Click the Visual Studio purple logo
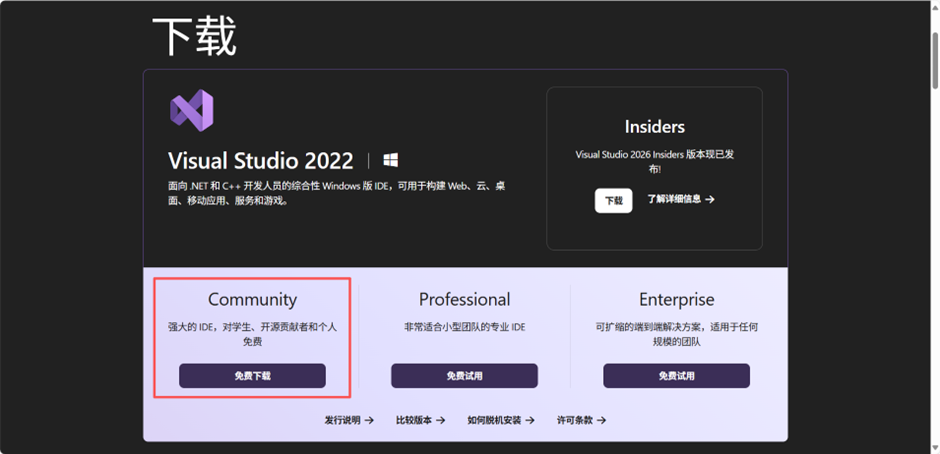940x454 pixels. point(192,110)
